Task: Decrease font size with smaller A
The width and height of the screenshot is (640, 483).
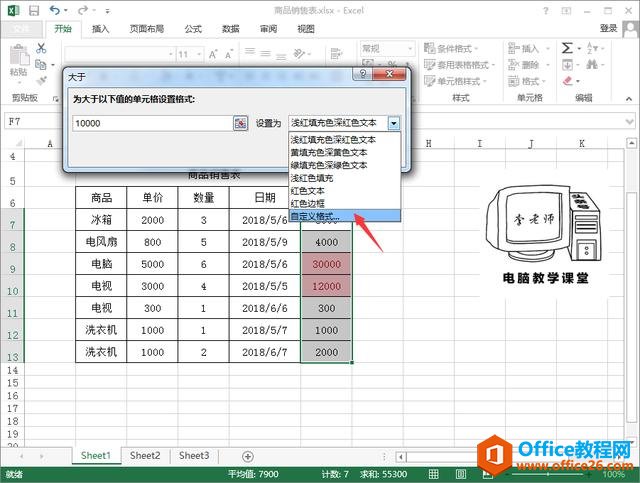Action: 229,54
